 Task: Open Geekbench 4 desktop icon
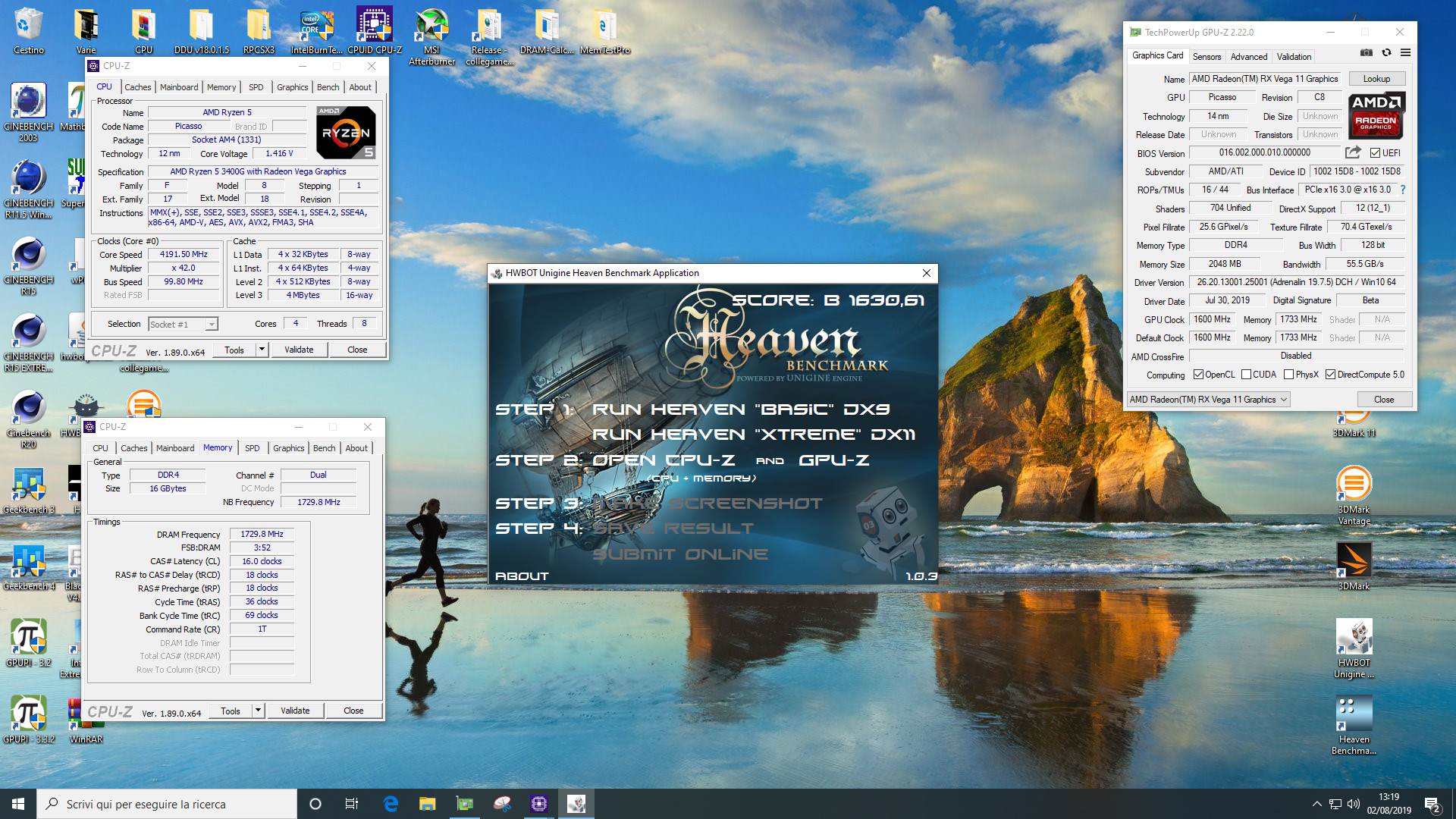(x=28, y=566)
